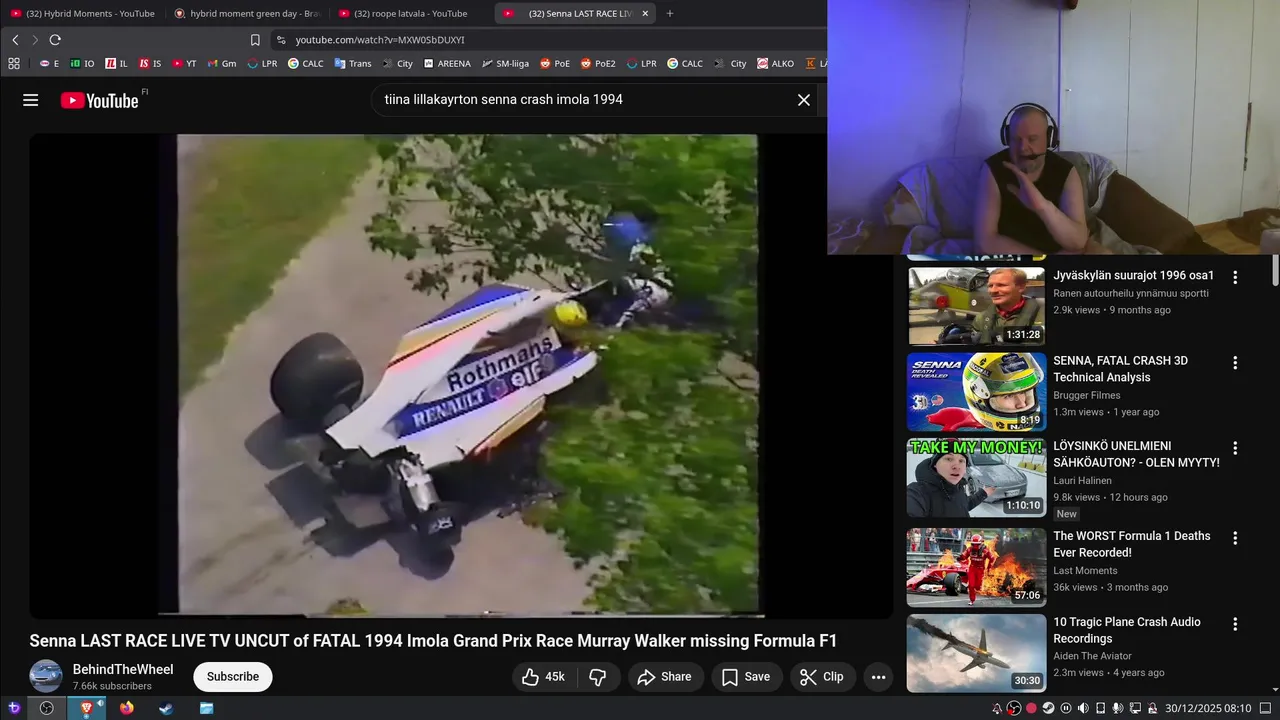Screen dimensions: 1280x720
Task: Bookmark this page icon in address bar
Action: 255,40
